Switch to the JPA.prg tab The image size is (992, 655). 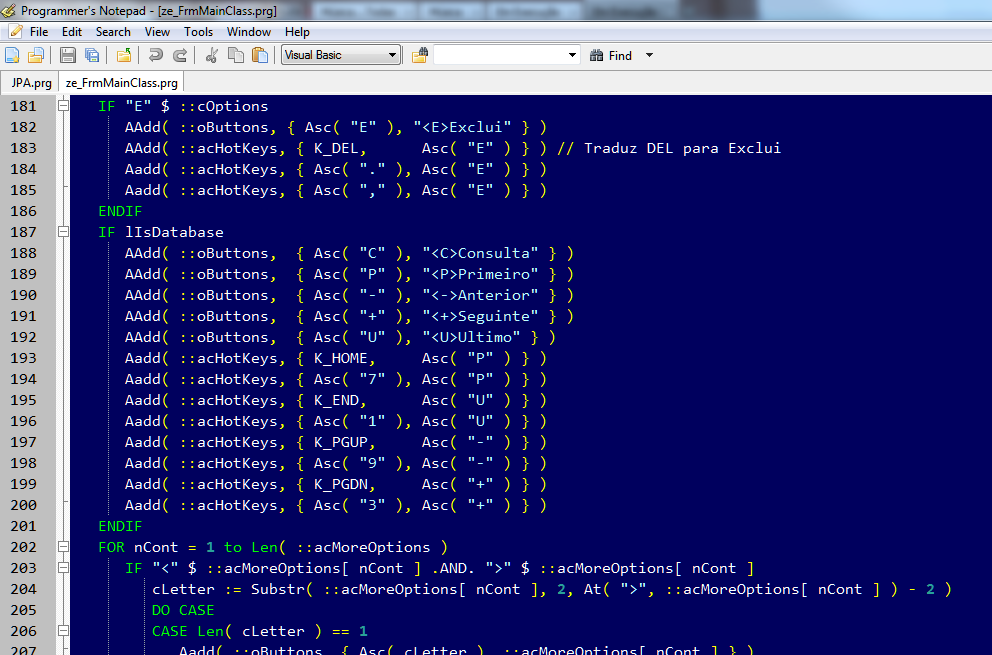(31, 83)
